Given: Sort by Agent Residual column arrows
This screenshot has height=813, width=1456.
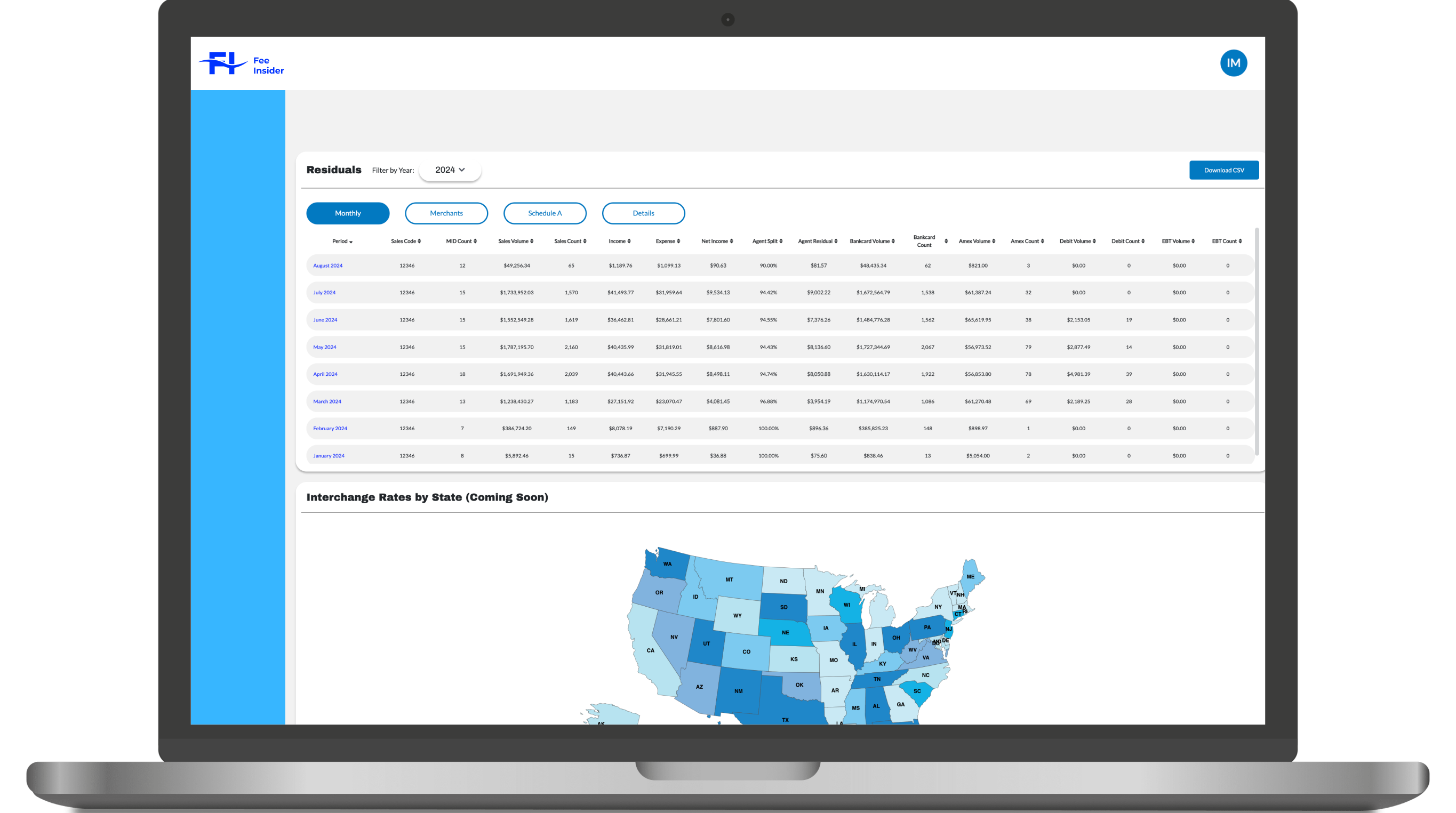Looking at the screenshot, I should pyautogui.click(x=835, y=242).
